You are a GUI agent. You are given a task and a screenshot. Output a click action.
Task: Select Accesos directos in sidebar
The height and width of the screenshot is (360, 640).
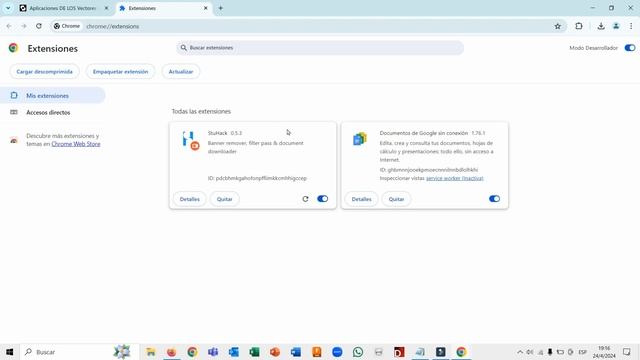point(53,112)
